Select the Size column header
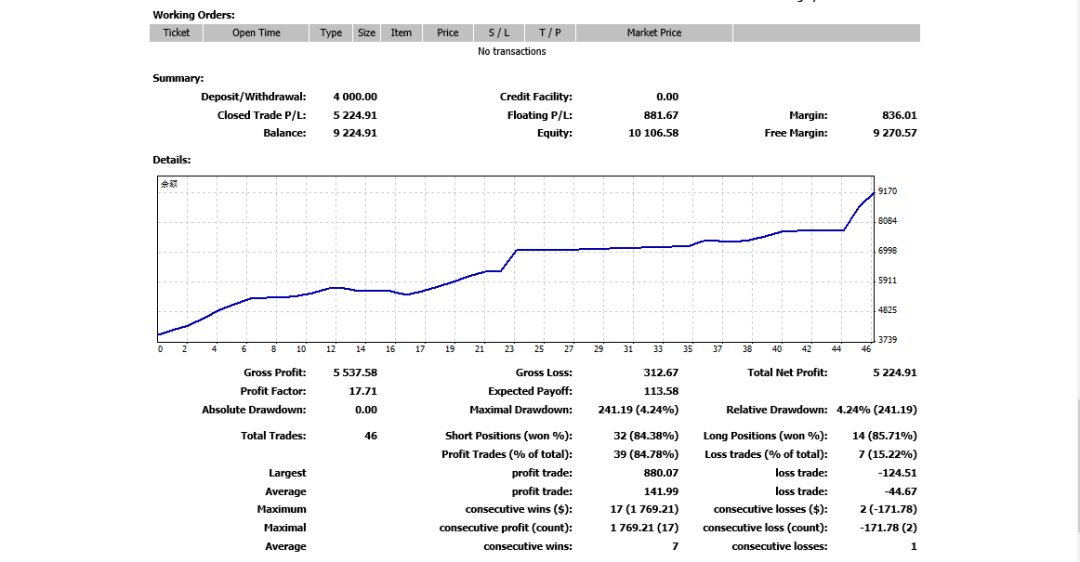This screenshot has height=562, width=1080. click(x=367, y=33)
